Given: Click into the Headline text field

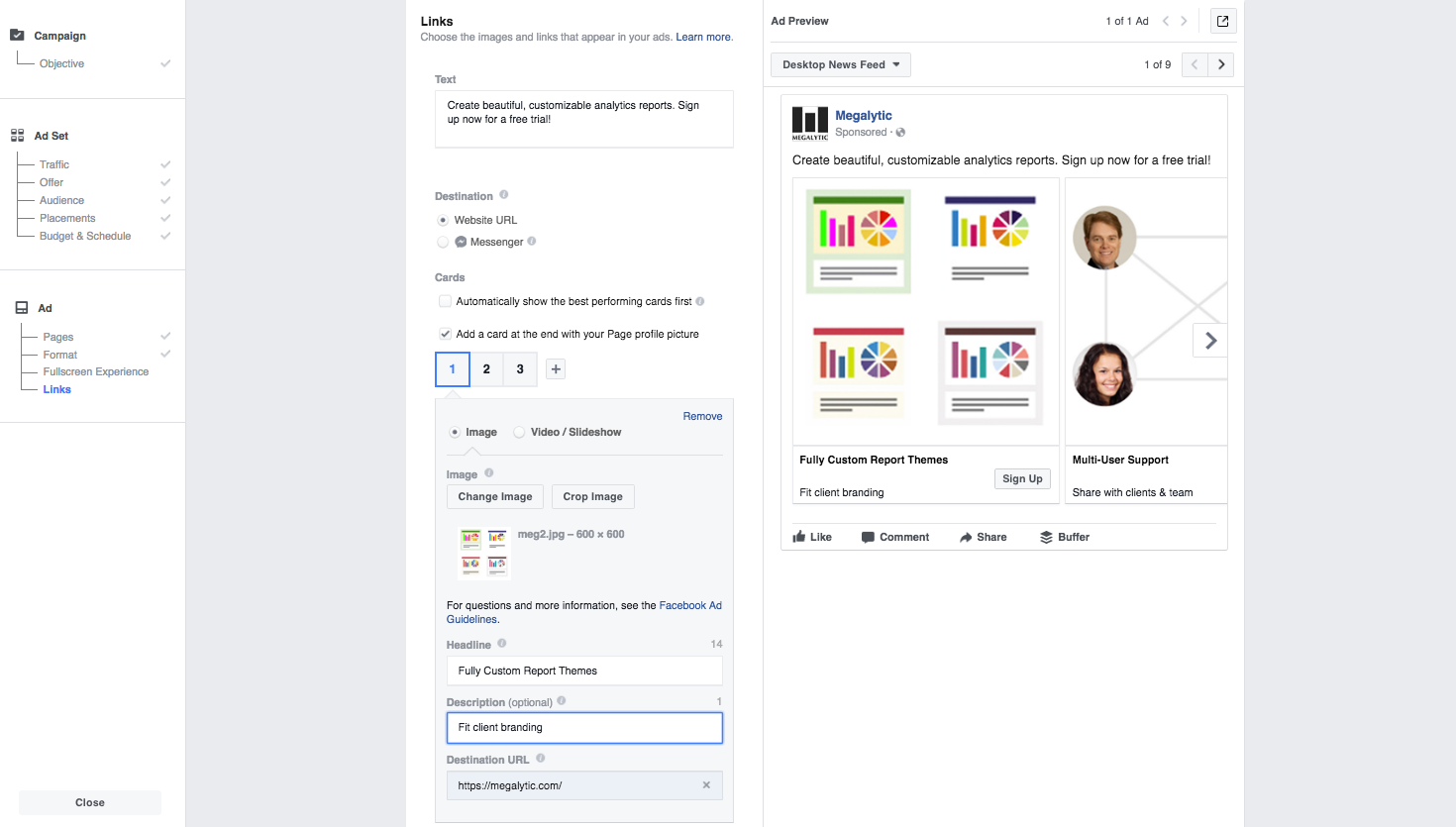Looking at the screenshot, I should pos(584,671).
